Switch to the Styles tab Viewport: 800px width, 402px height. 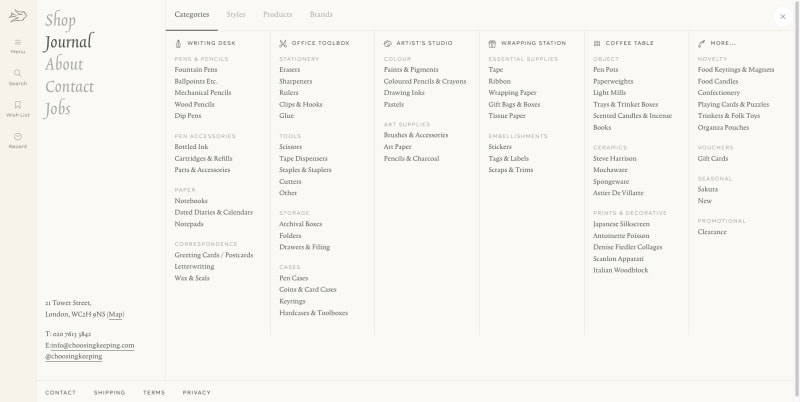point(236,14)
